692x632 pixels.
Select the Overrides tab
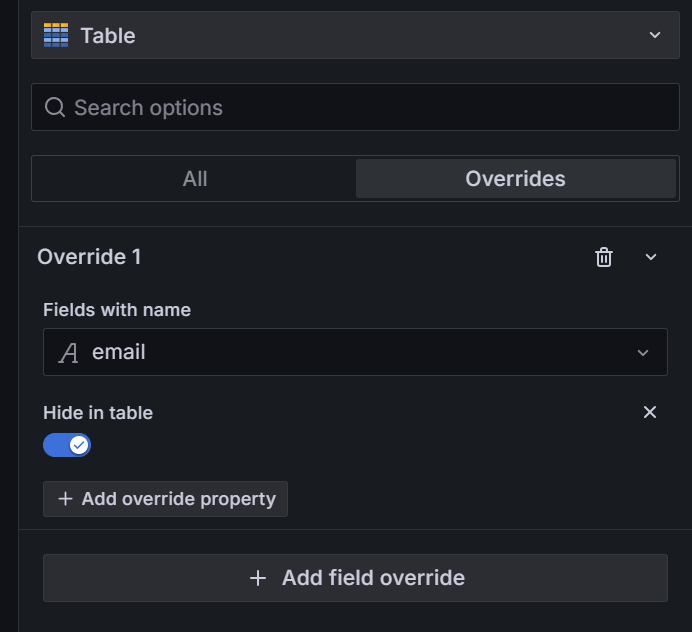[x=515, y=179]
